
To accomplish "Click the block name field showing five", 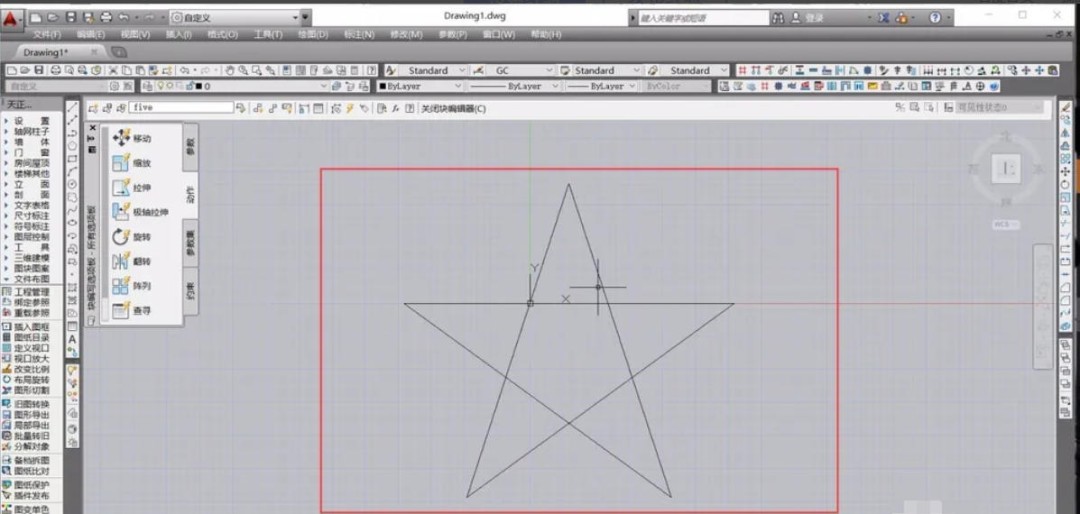I will [181, 108].
